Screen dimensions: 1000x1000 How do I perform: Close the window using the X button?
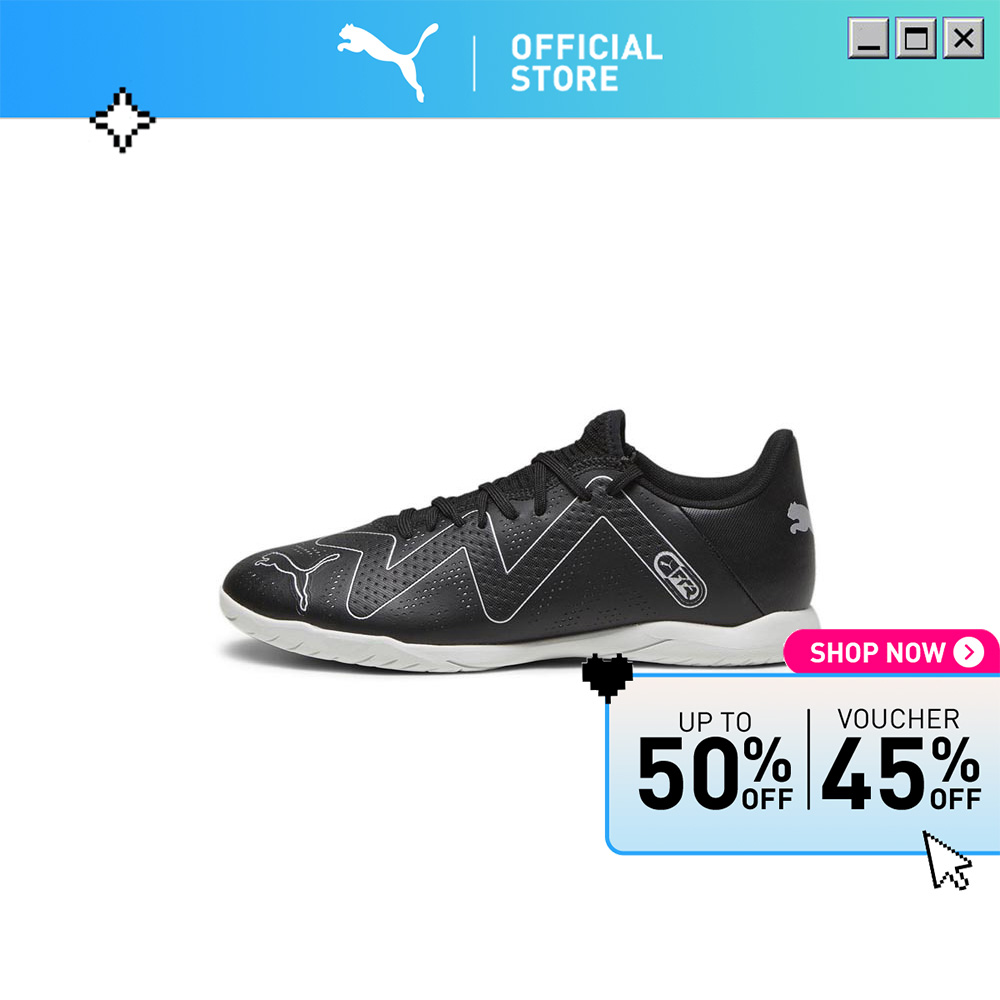click(x=964, y=38)
